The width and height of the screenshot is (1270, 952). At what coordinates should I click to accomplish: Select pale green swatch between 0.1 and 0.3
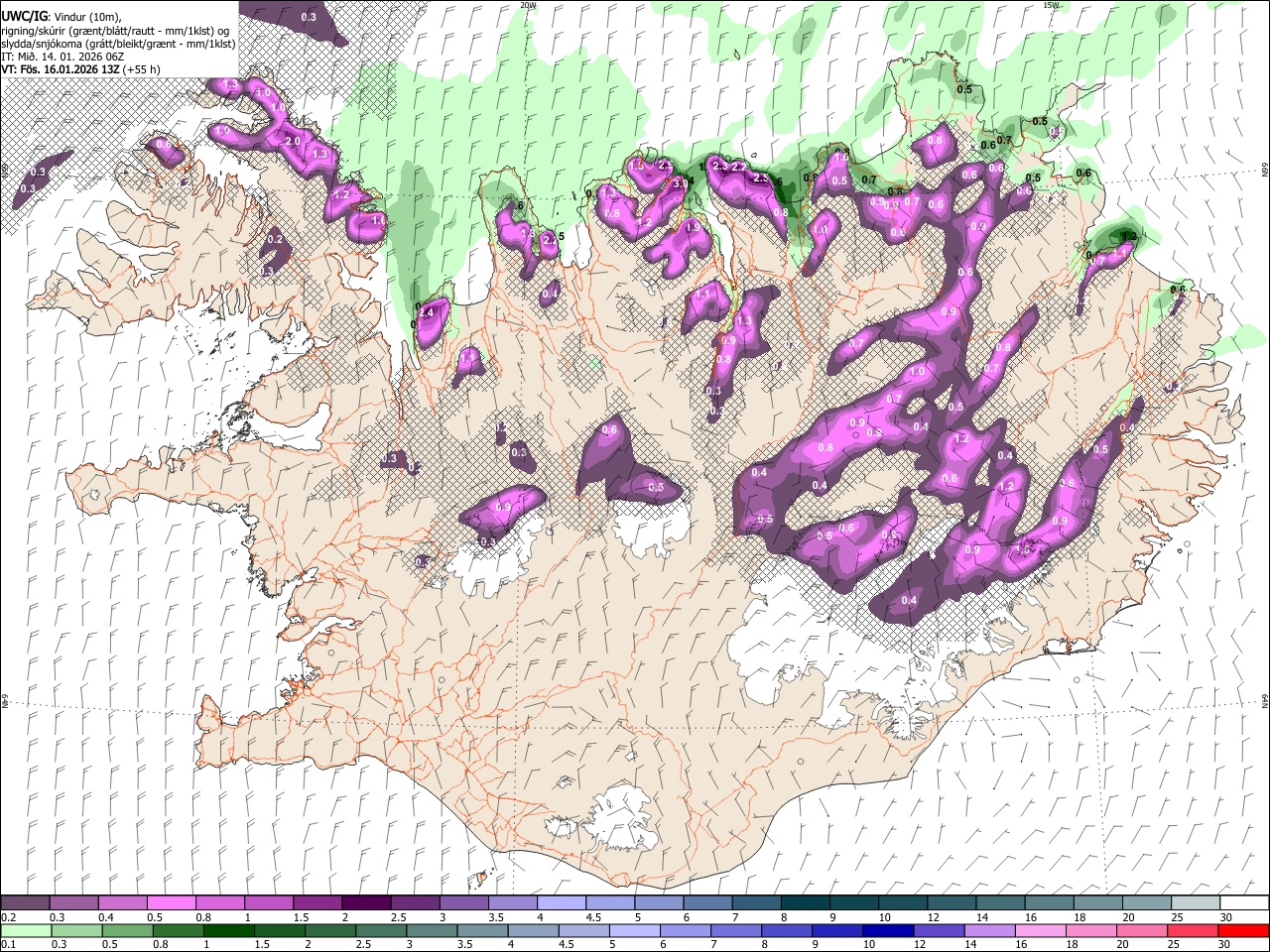(26, 930)
